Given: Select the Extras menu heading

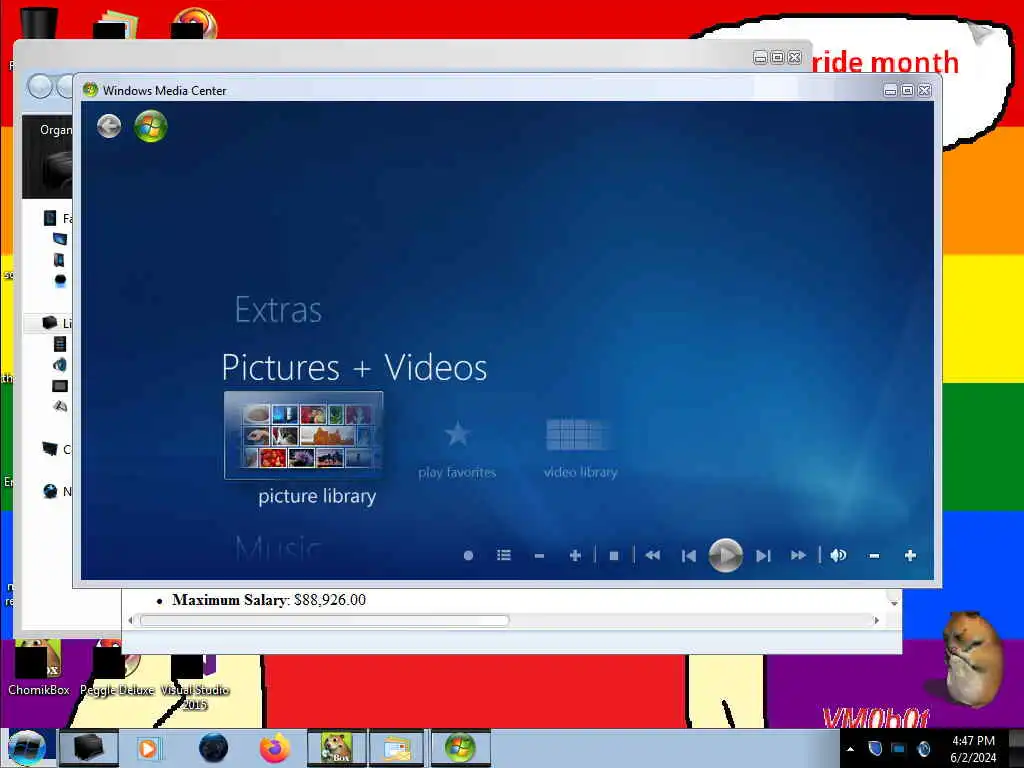Looking at the screenshot, I should click(278, 310).
